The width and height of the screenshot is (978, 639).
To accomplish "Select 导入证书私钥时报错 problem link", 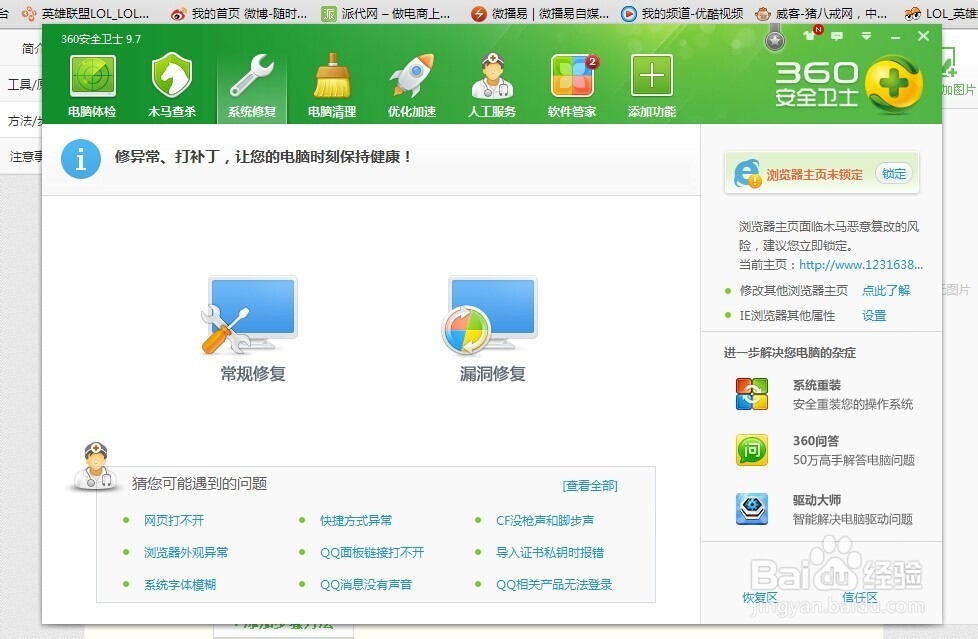I will [x=550, y=552].
